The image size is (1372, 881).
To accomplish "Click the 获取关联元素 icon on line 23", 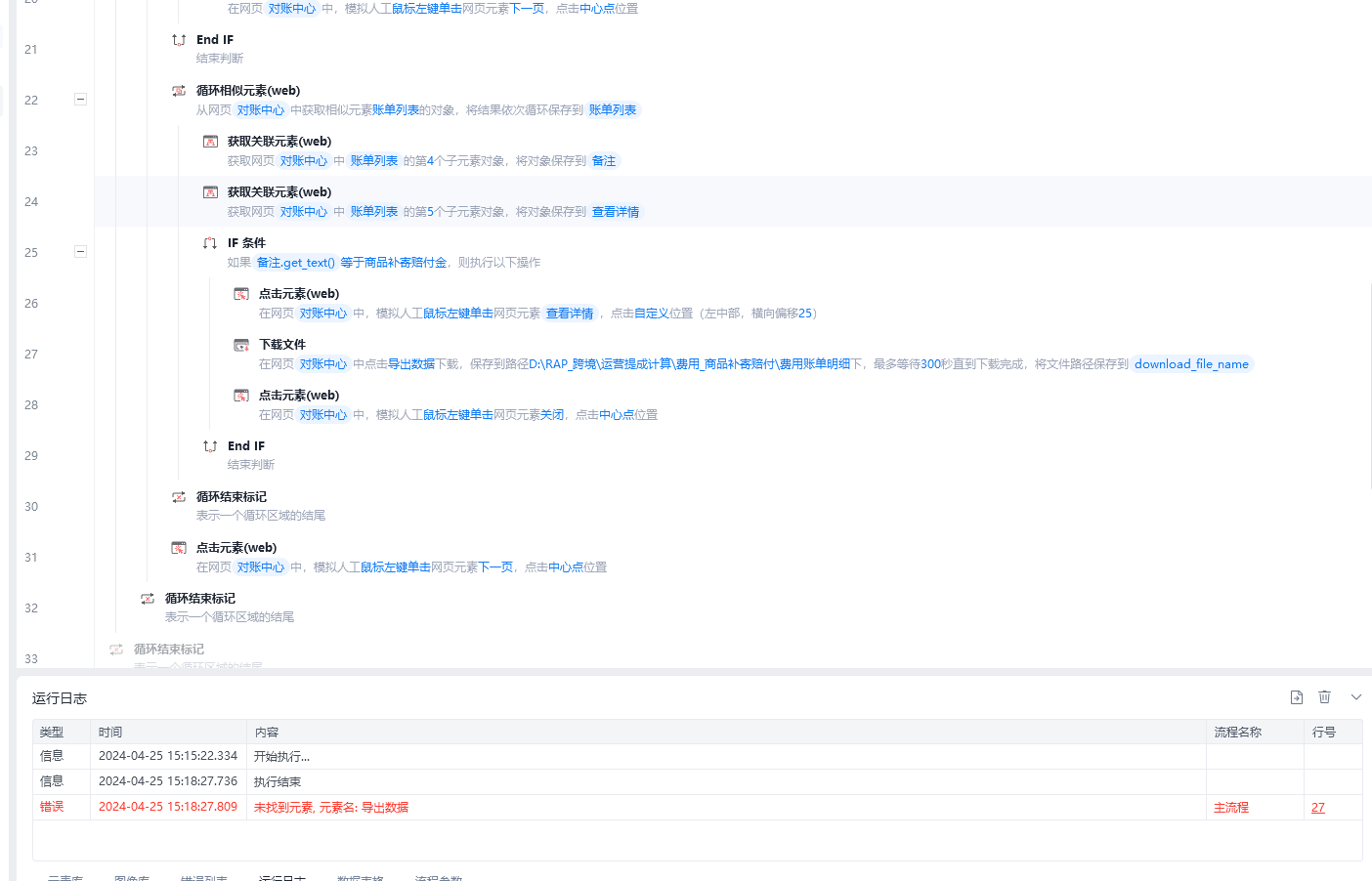I will pyautogui.click(x=210, y=142).
